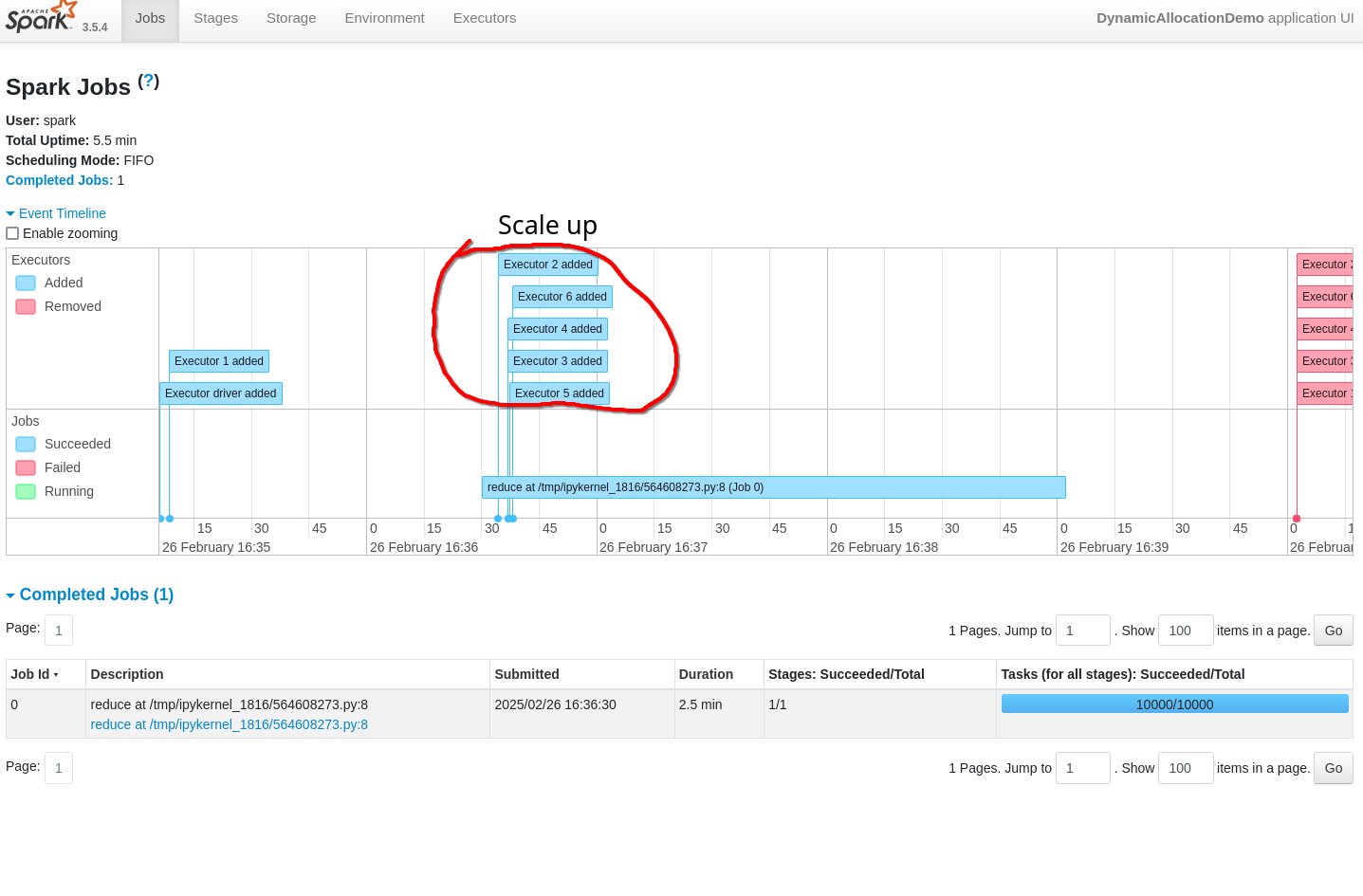Click the 10000/10000 tasks progress bar
Viewport: 1363px width, 896px height.
pos(1174,703)
